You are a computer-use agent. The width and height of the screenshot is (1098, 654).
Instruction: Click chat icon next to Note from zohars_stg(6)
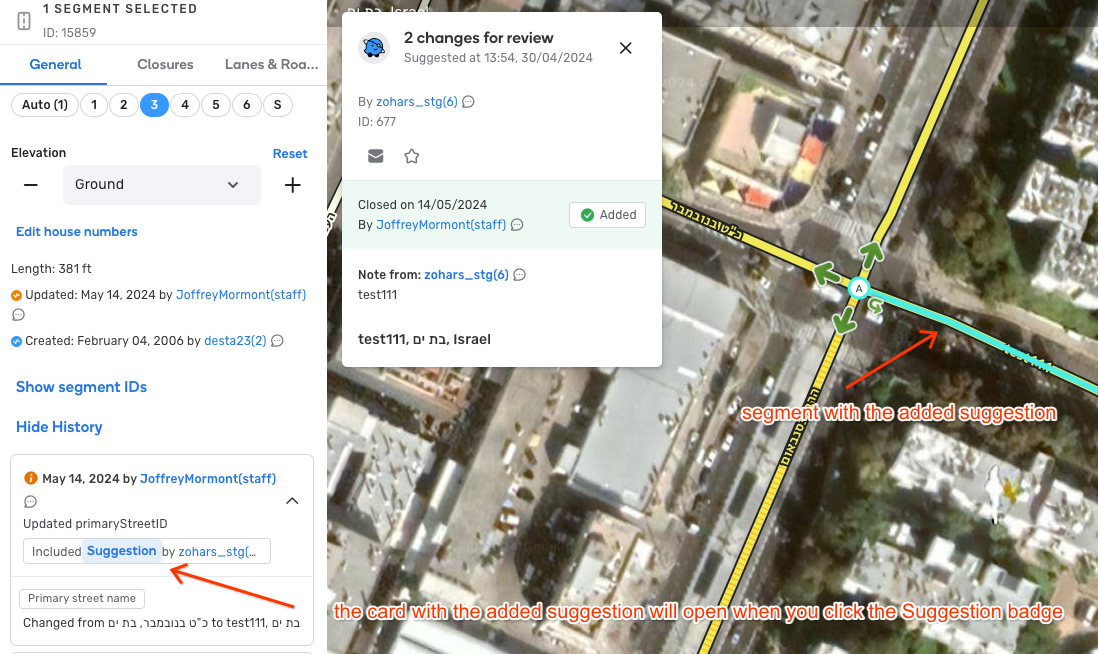pos(519,275)
